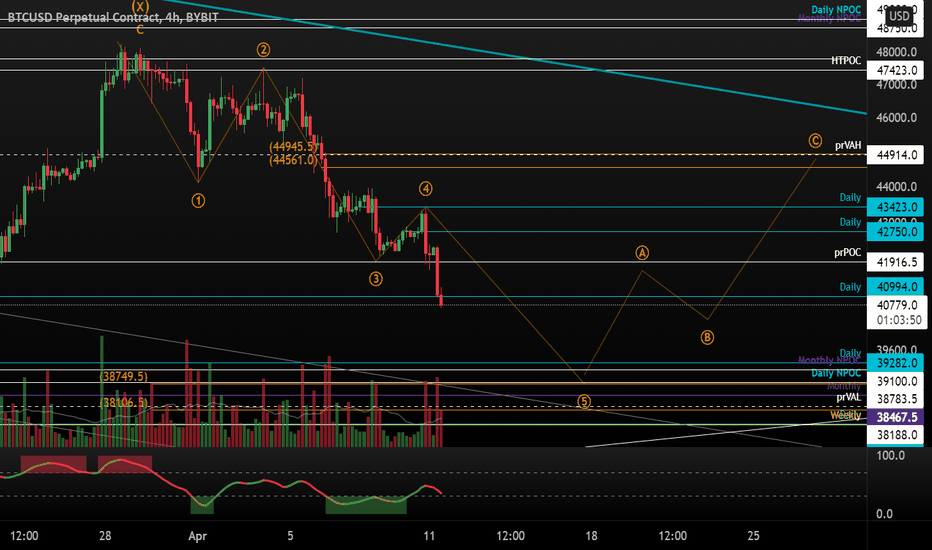Click the (X) wave label
Image resolution: width=932 pixels, height=550 pixels.
click(x=140, y=7)
